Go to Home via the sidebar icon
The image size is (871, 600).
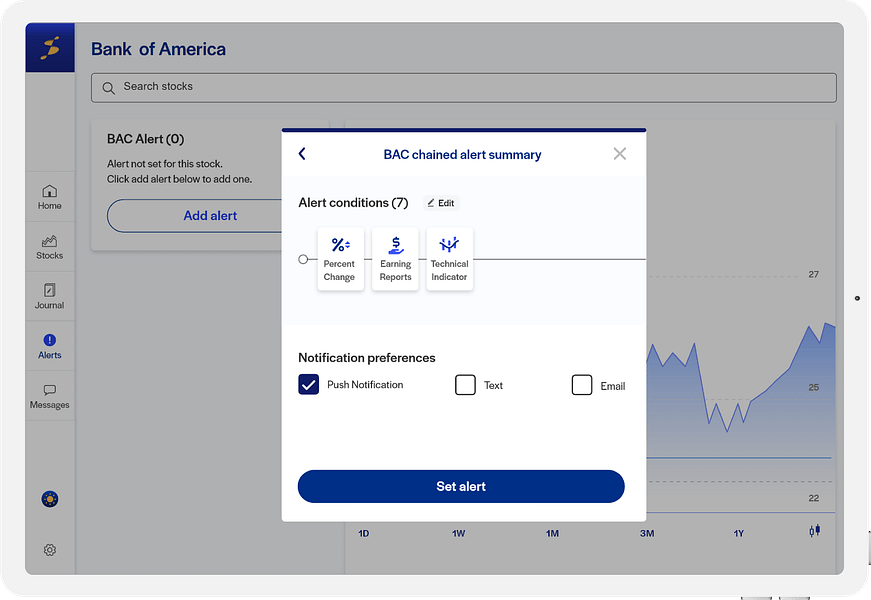tap(49, 196)
